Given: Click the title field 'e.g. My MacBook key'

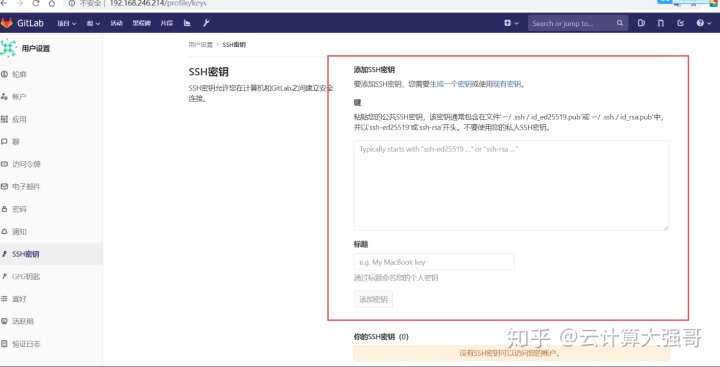Looking at the screenshot, I should click(x=434, y=262).
